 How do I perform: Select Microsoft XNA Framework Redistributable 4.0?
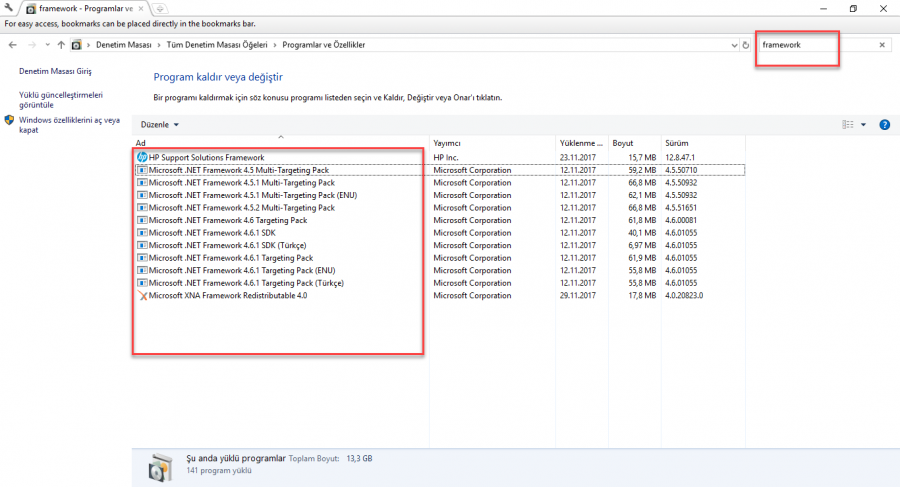coord(228,296)
